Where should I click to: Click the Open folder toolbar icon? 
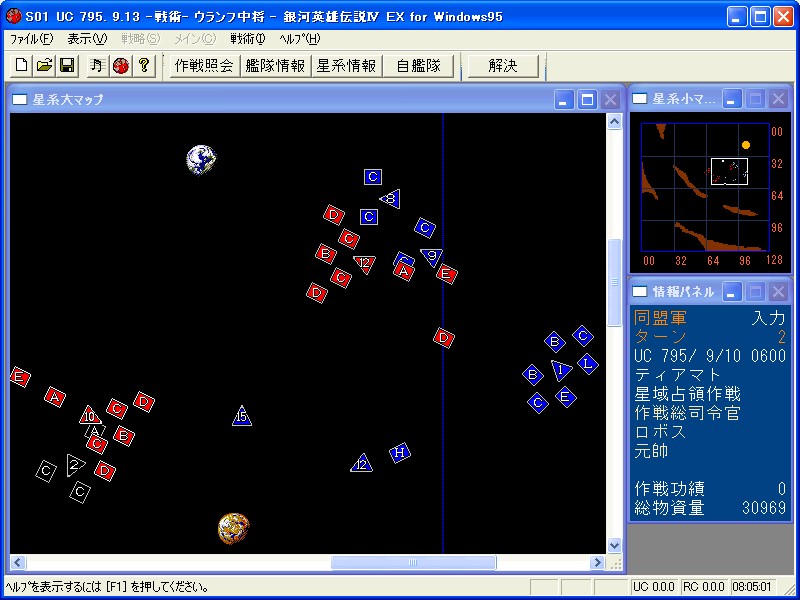click(44, 66)
